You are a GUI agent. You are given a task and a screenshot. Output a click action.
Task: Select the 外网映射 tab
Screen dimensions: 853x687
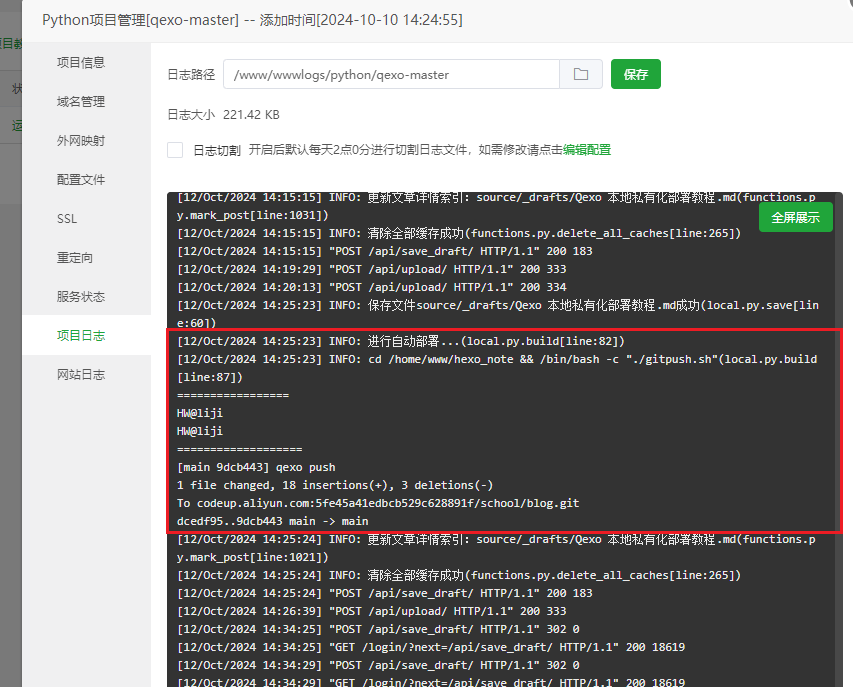click(x=81, y=141)
